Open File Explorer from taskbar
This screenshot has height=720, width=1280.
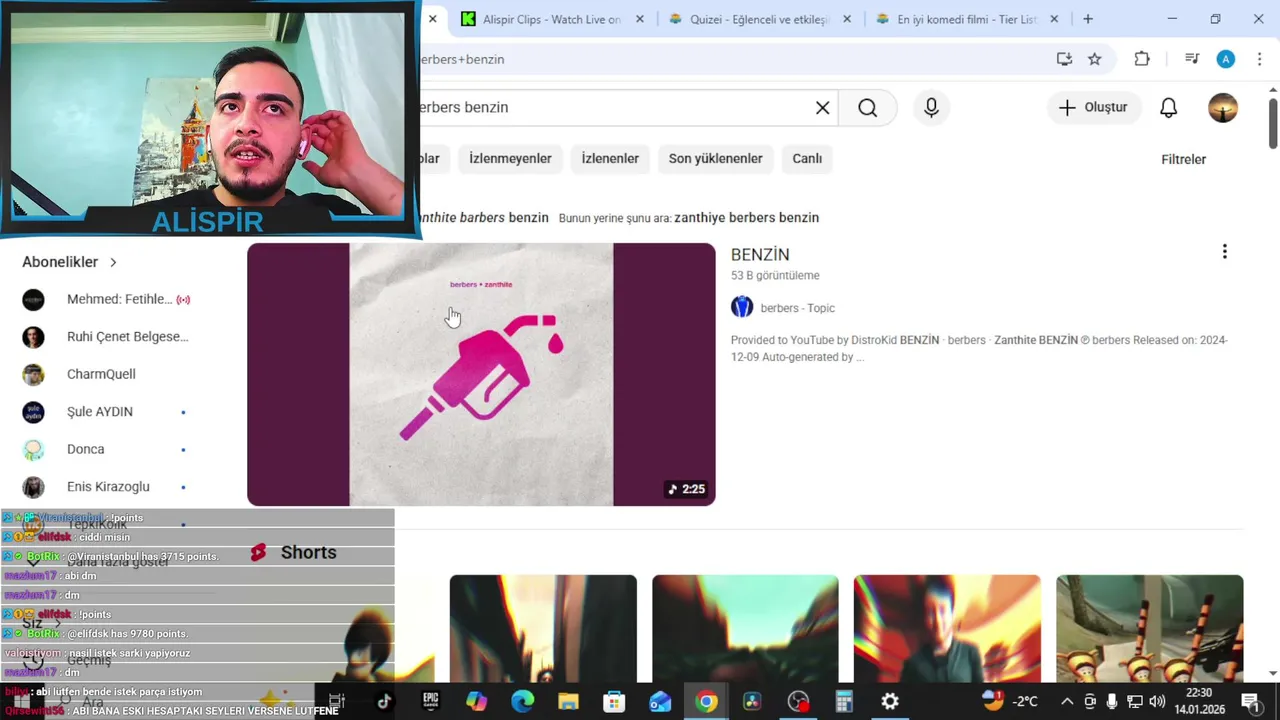[568, 701]
